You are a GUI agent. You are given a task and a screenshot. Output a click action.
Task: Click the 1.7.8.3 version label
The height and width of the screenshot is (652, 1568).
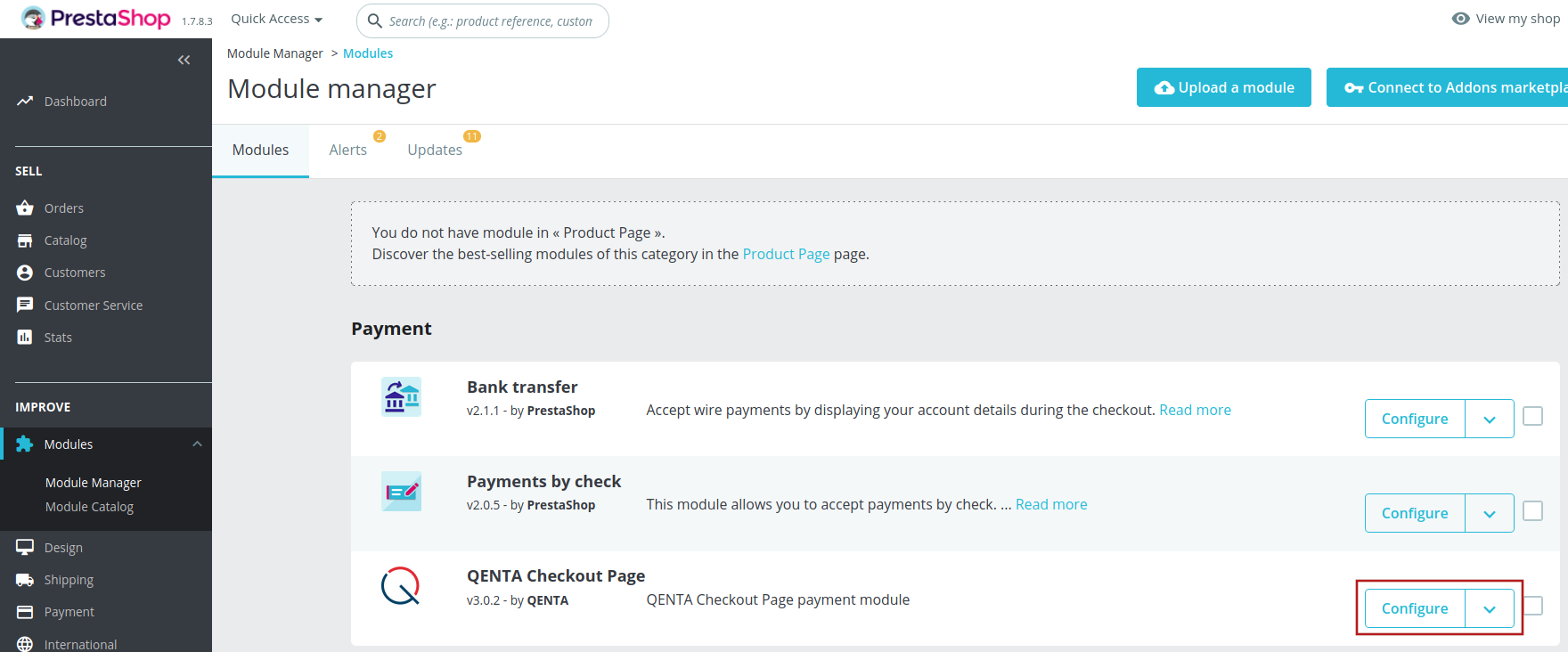coord(197,21)
